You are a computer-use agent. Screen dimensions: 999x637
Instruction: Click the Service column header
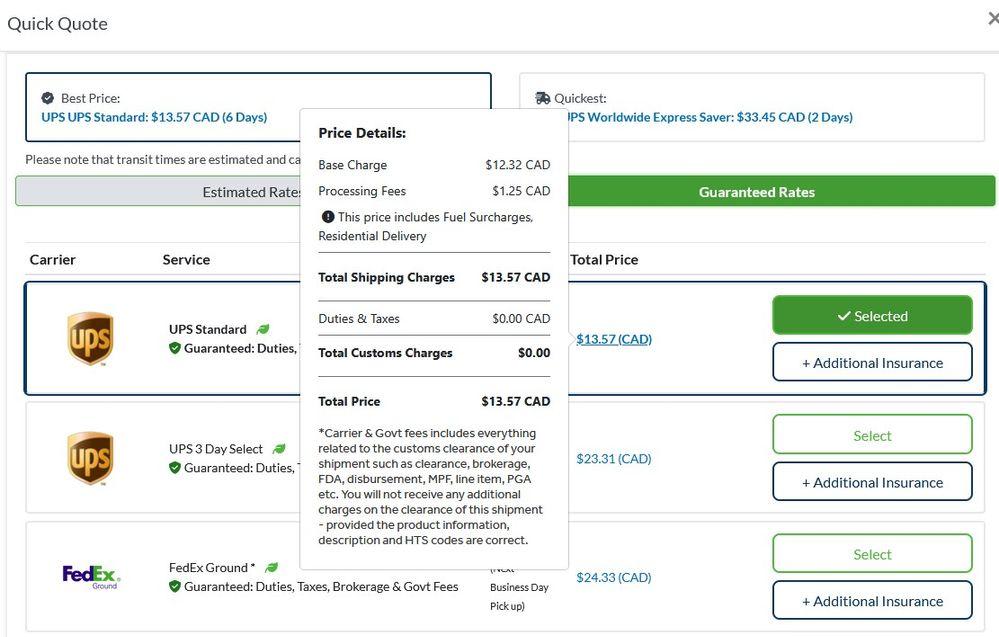tap(186, 259)
